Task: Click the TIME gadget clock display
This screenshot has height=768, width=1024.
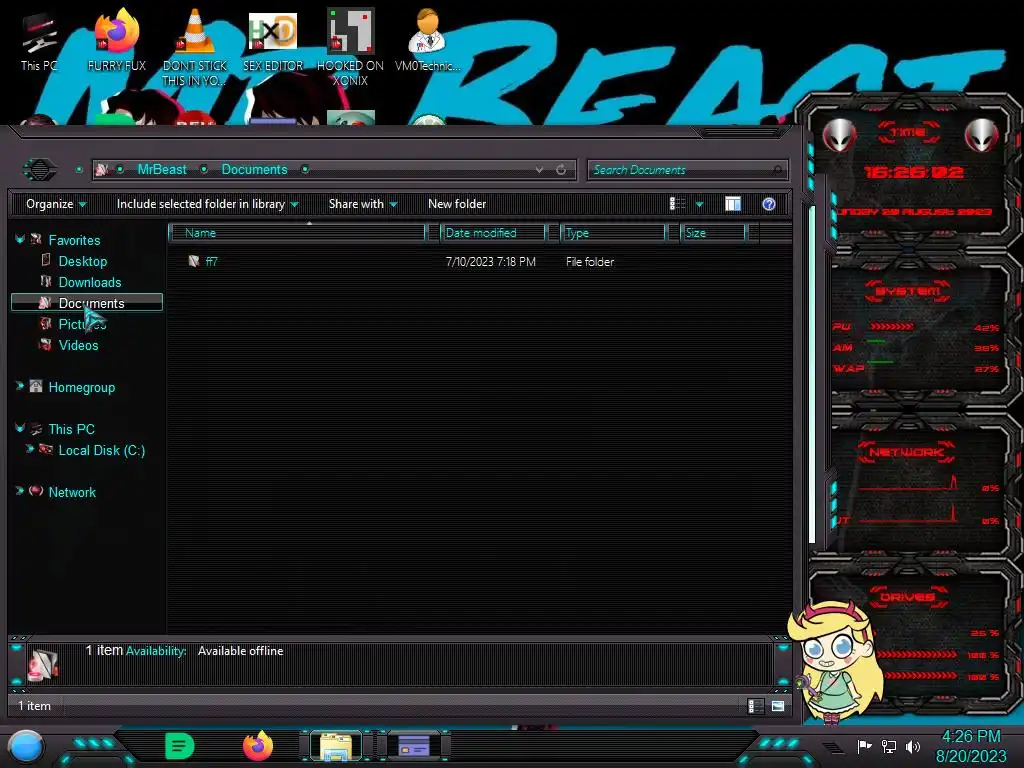Action: click(913, 172)
